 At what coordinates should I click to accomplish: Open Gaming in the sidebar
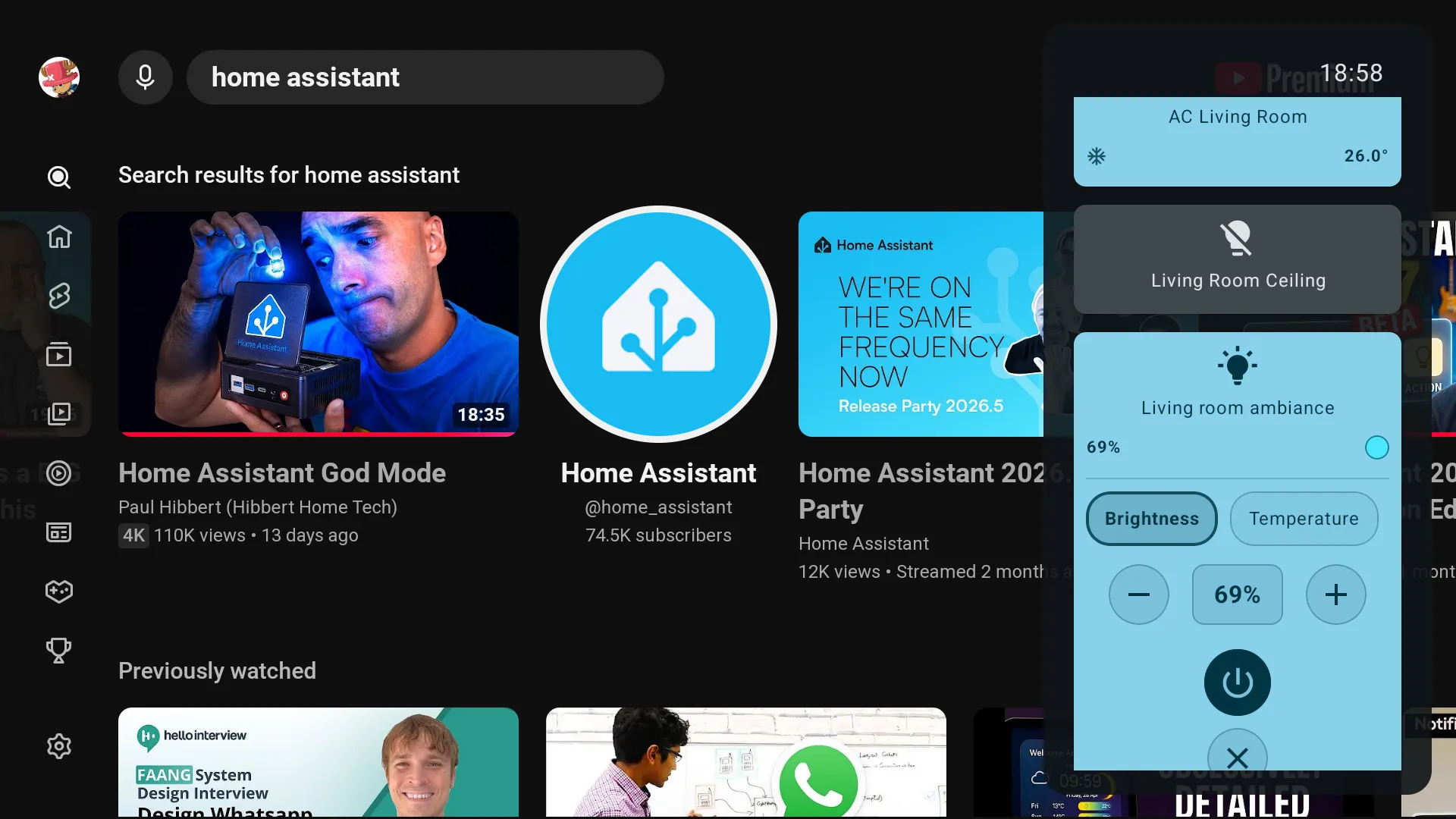click(x=59, y=591)
